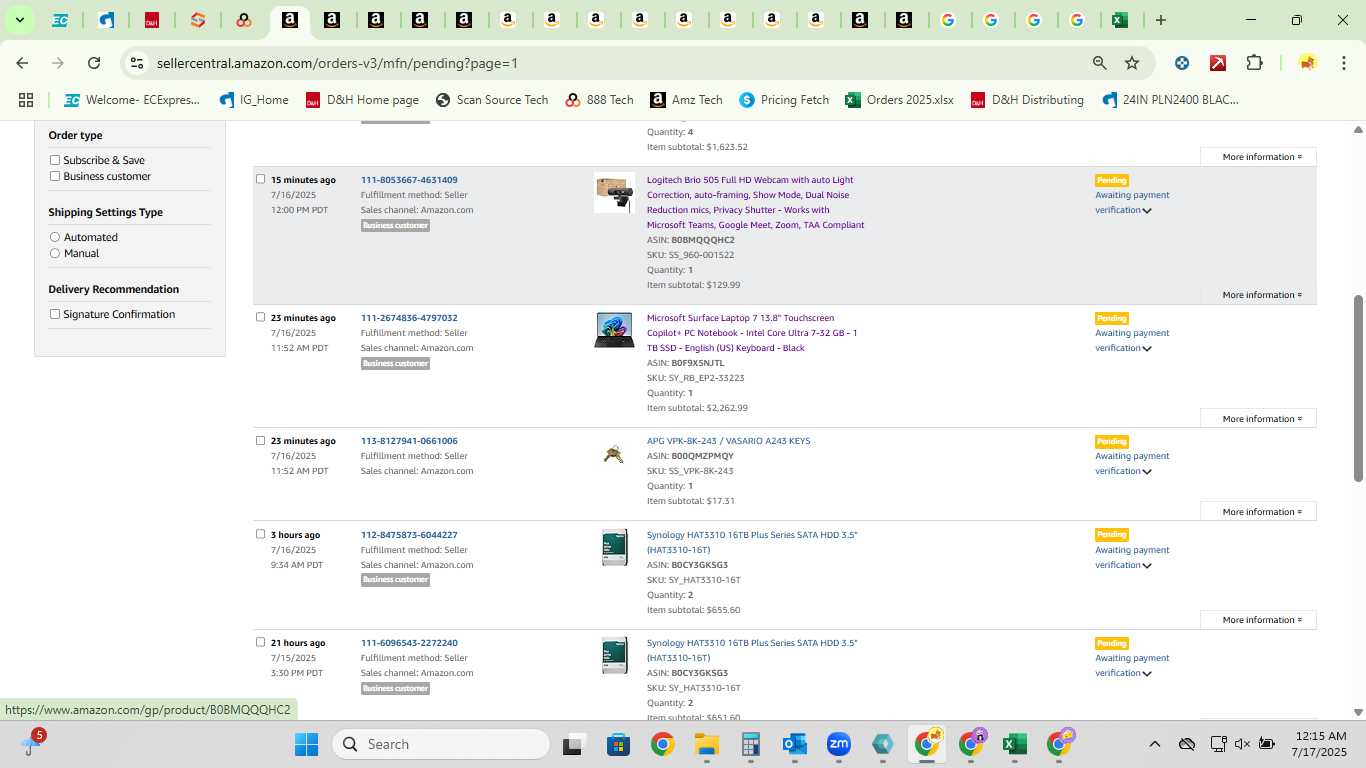
Task: Open the clock and date in tray
Action: click(x=1318, y=744)
